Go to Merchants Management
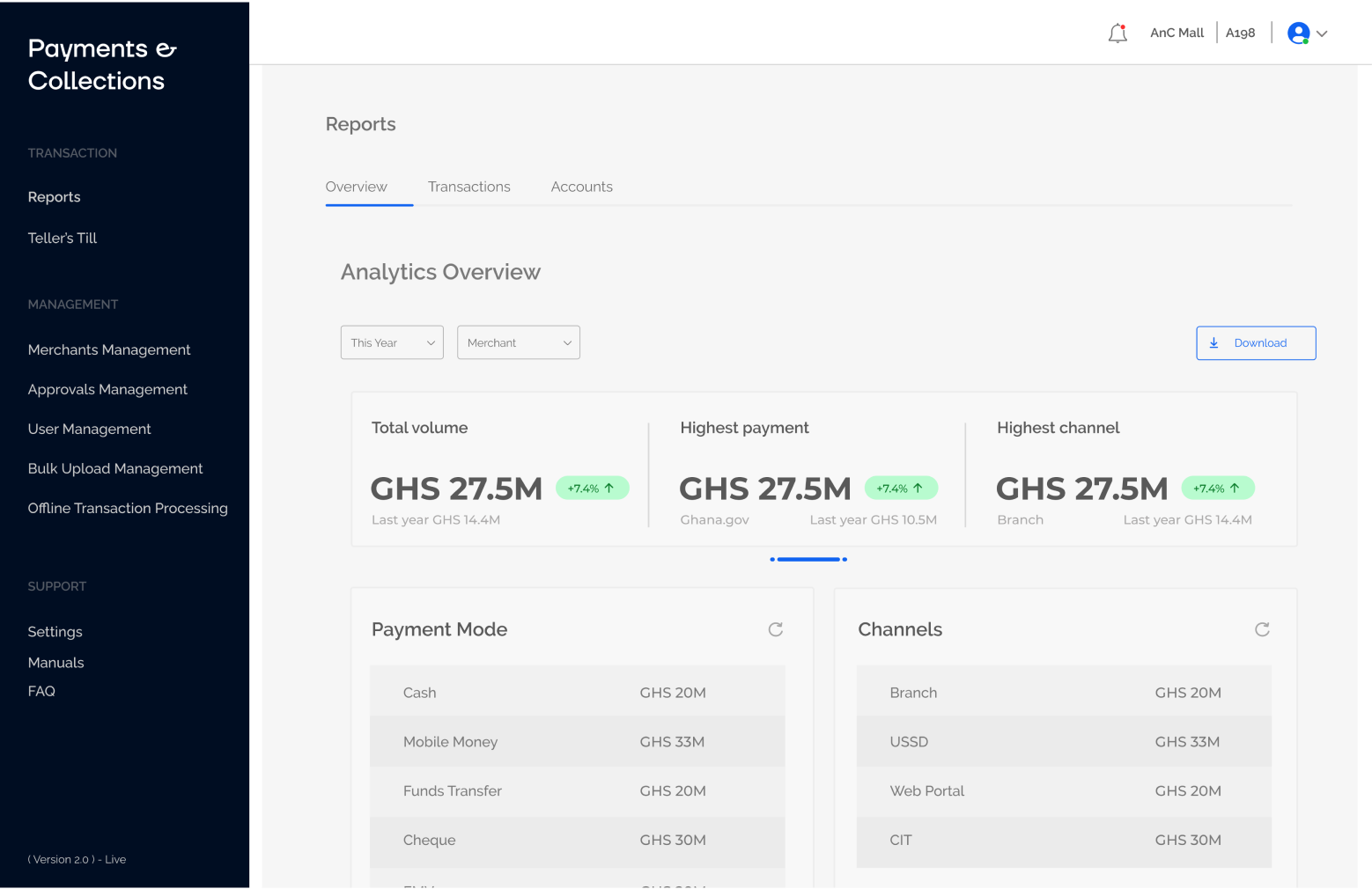1372x889 pixels. coord(109,349)
